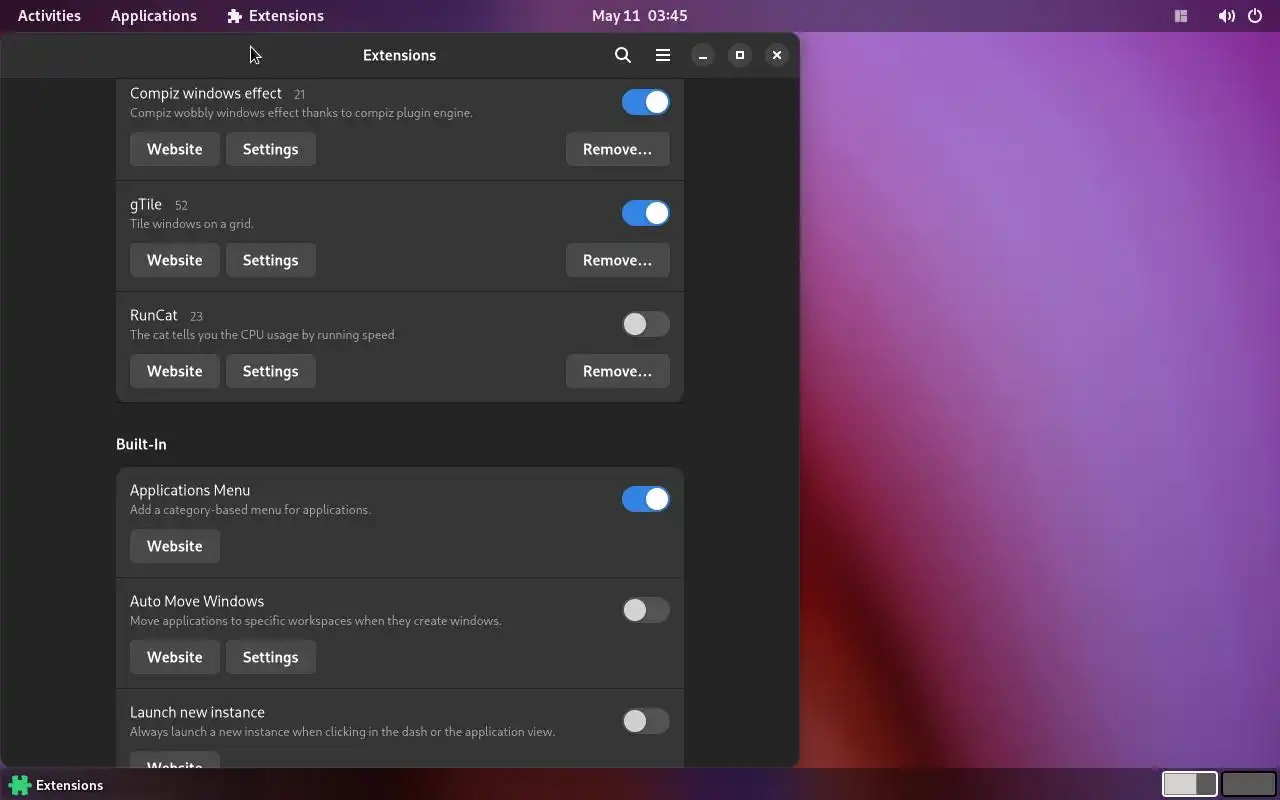Turn off the gTile extension
Image resolution: width=1280 pixels, height=800 pixels.
(645, 213)
